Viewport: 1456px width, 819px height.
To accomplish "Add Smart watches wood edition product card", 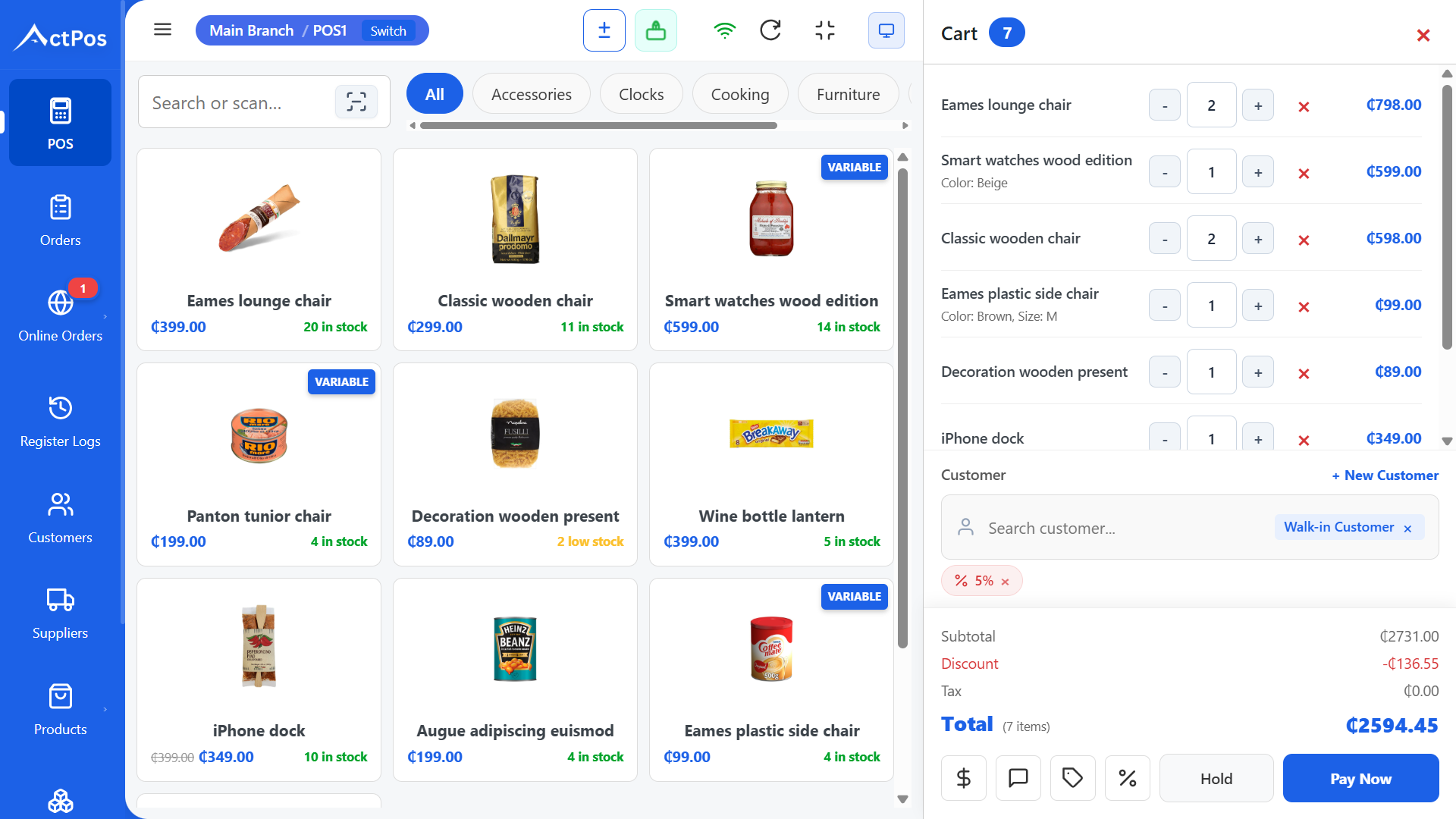I will tap(772, 249).
